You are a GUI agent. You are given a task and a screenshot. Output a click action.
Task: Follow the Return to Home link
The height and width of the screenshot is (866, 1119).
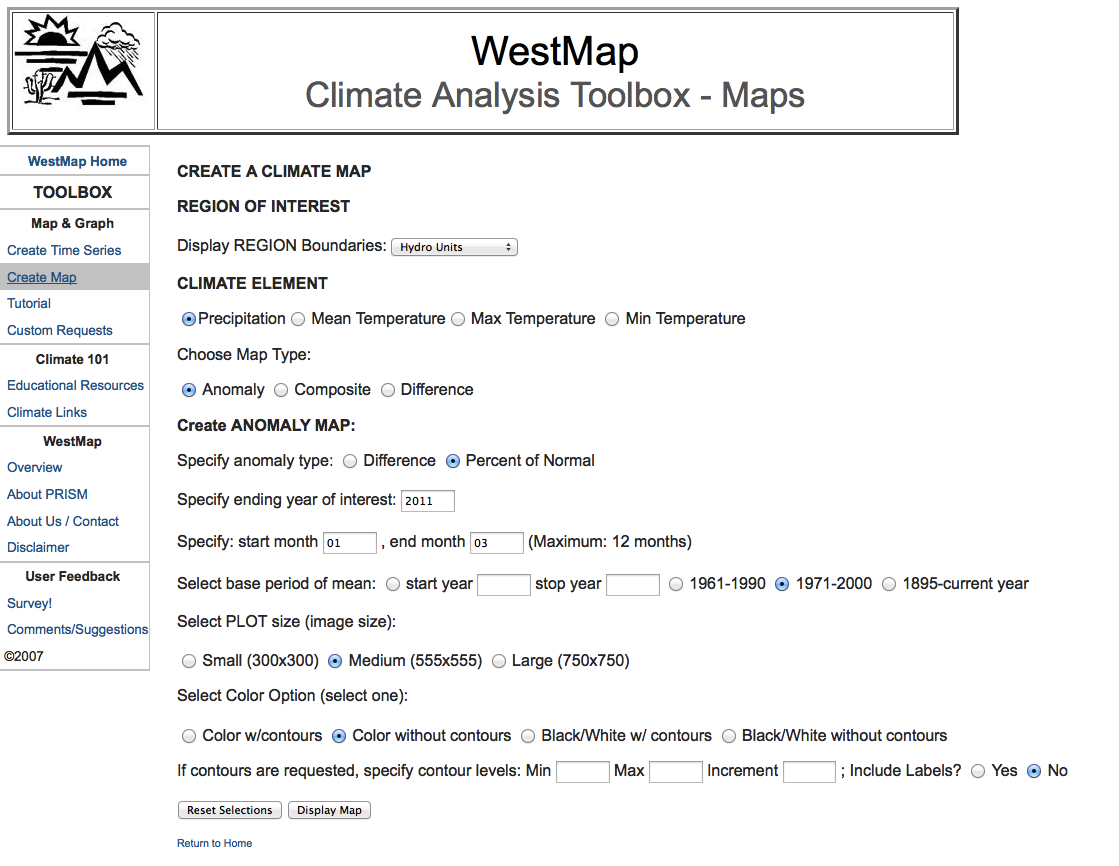214,843
